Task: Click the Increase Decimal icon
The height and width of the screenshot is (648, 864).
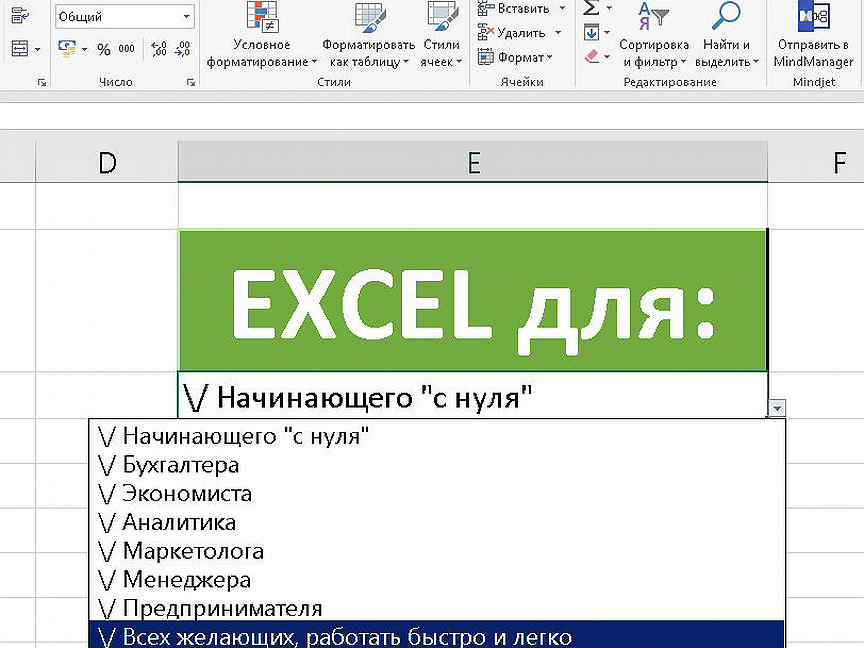Action: tap(159, 49)
